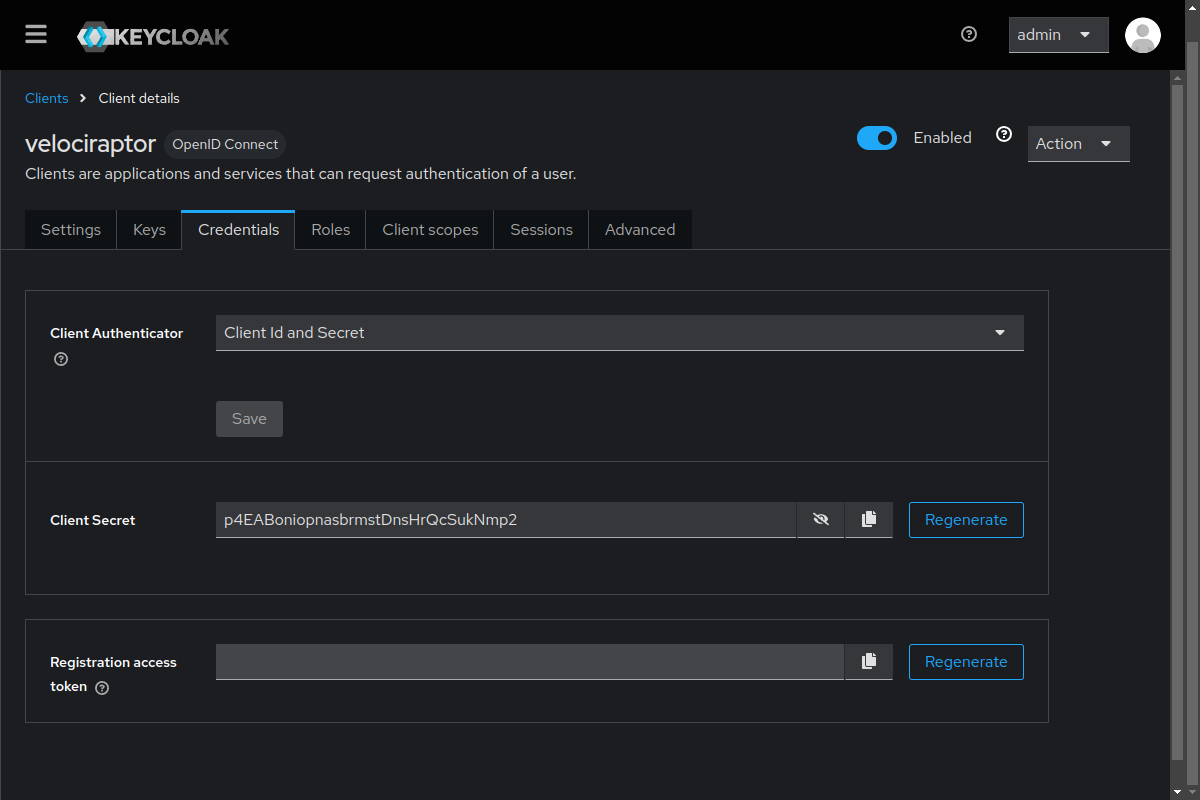Click the vertical page scrollbar
Screen dimensions: 1200x800
coord(1177,420)
